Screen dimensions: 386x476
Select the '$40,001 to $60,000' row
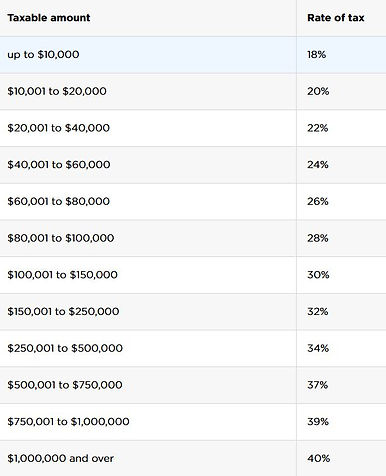193,165
